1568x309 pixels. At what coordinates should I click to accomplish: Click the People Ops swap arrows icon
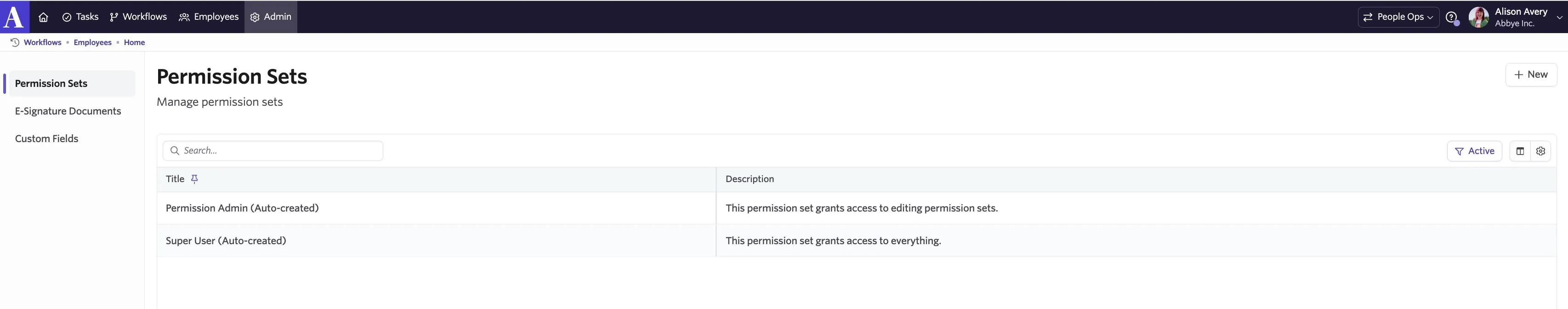(1368, 17)
